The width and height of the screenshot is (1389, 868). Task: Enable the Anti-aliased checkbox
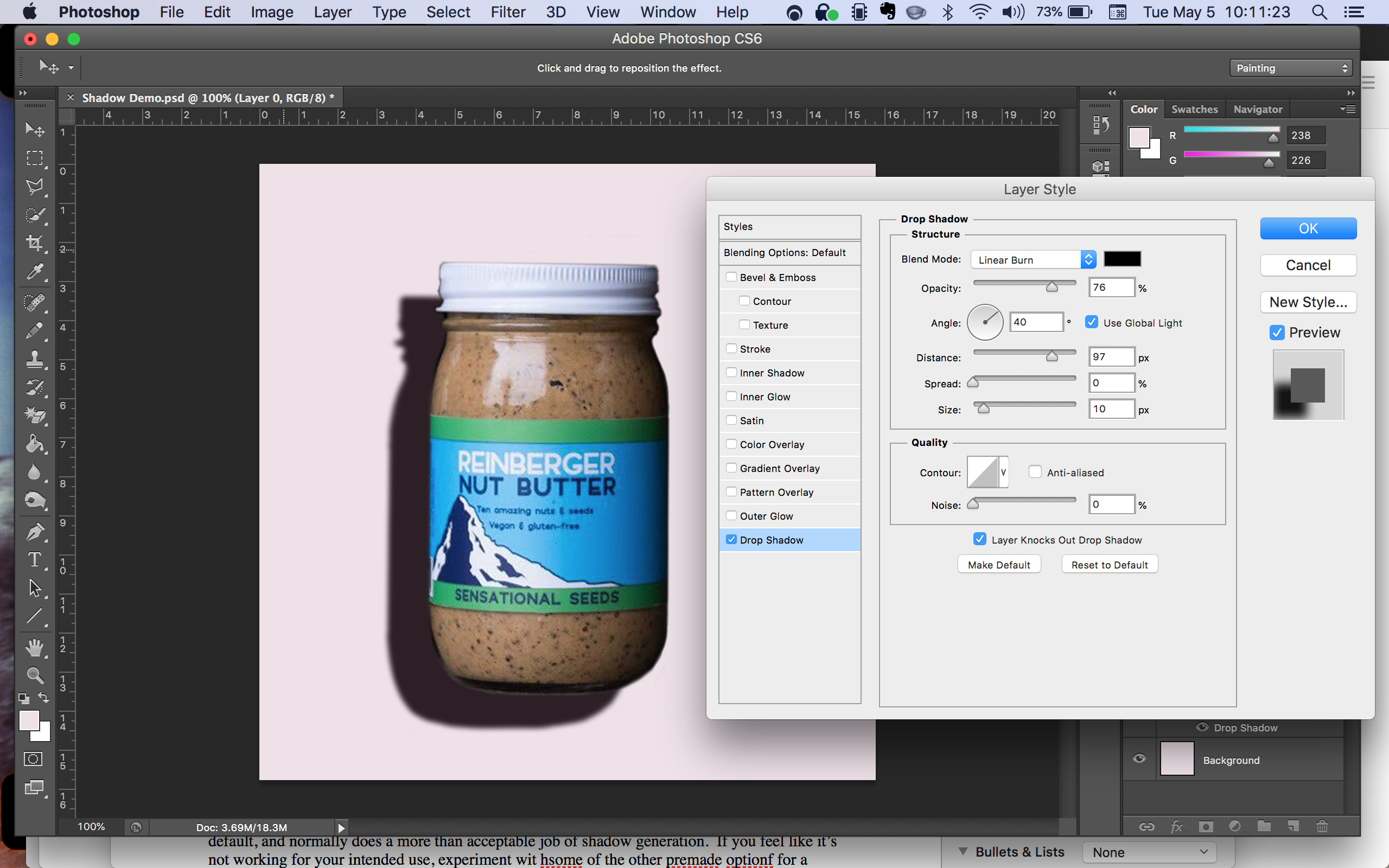click(1035, 472)
